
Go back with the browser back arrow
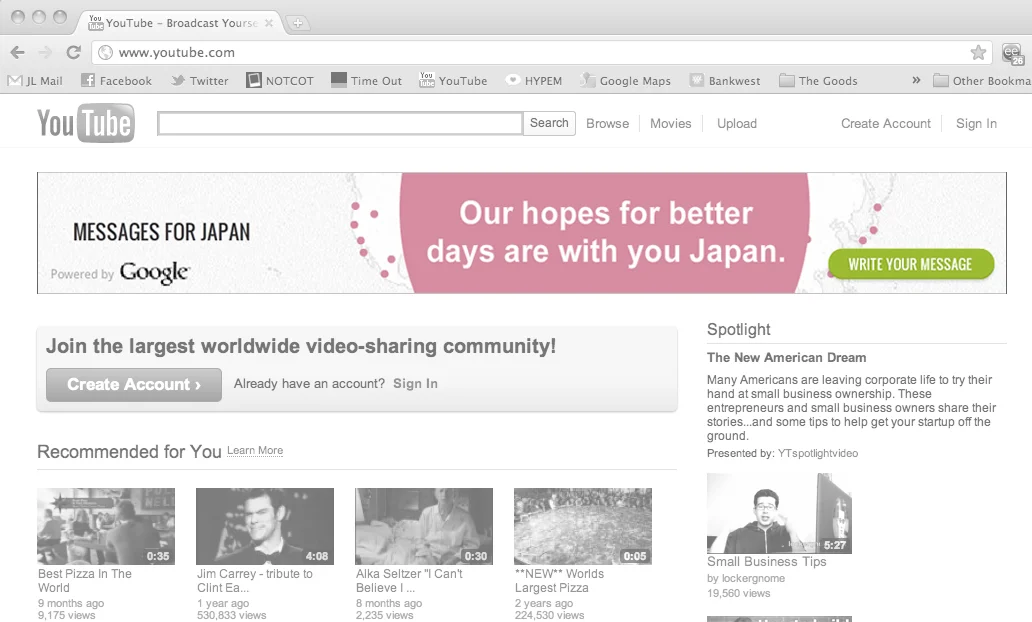coord(18,52)
